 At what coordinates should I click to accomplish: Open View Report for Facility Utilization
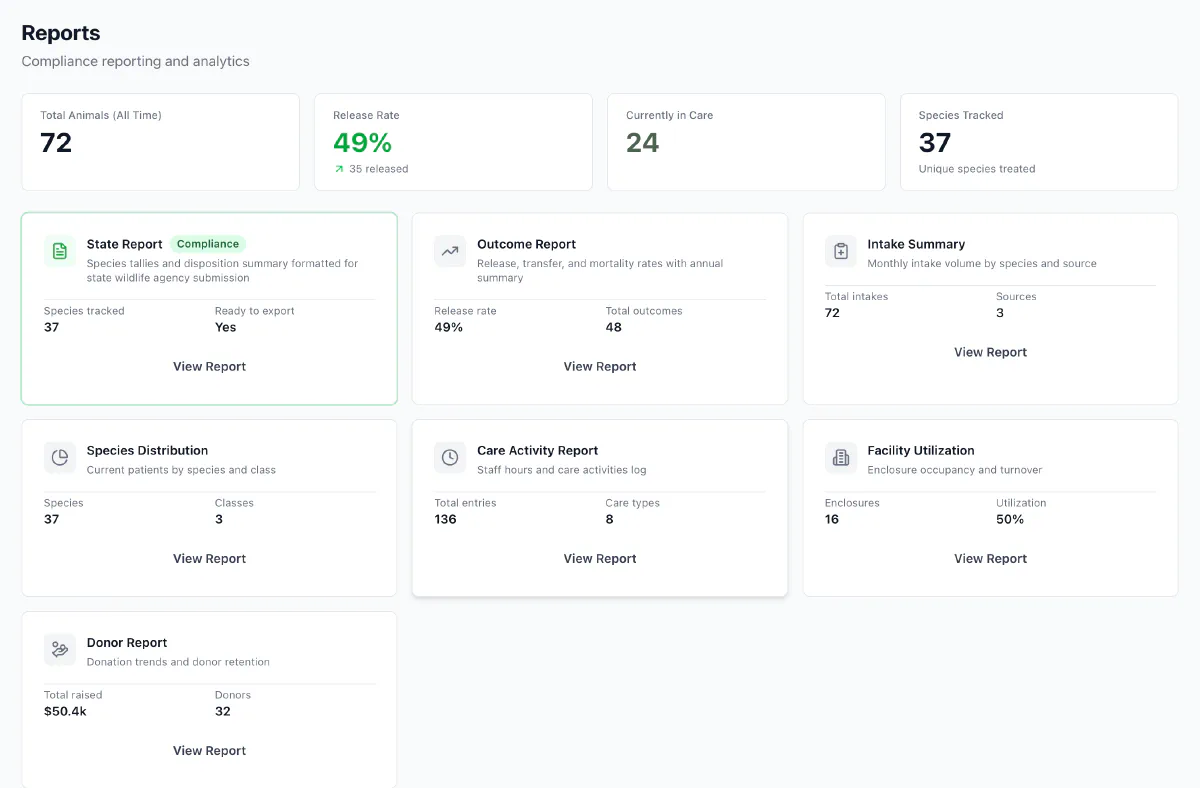point(990,559)
